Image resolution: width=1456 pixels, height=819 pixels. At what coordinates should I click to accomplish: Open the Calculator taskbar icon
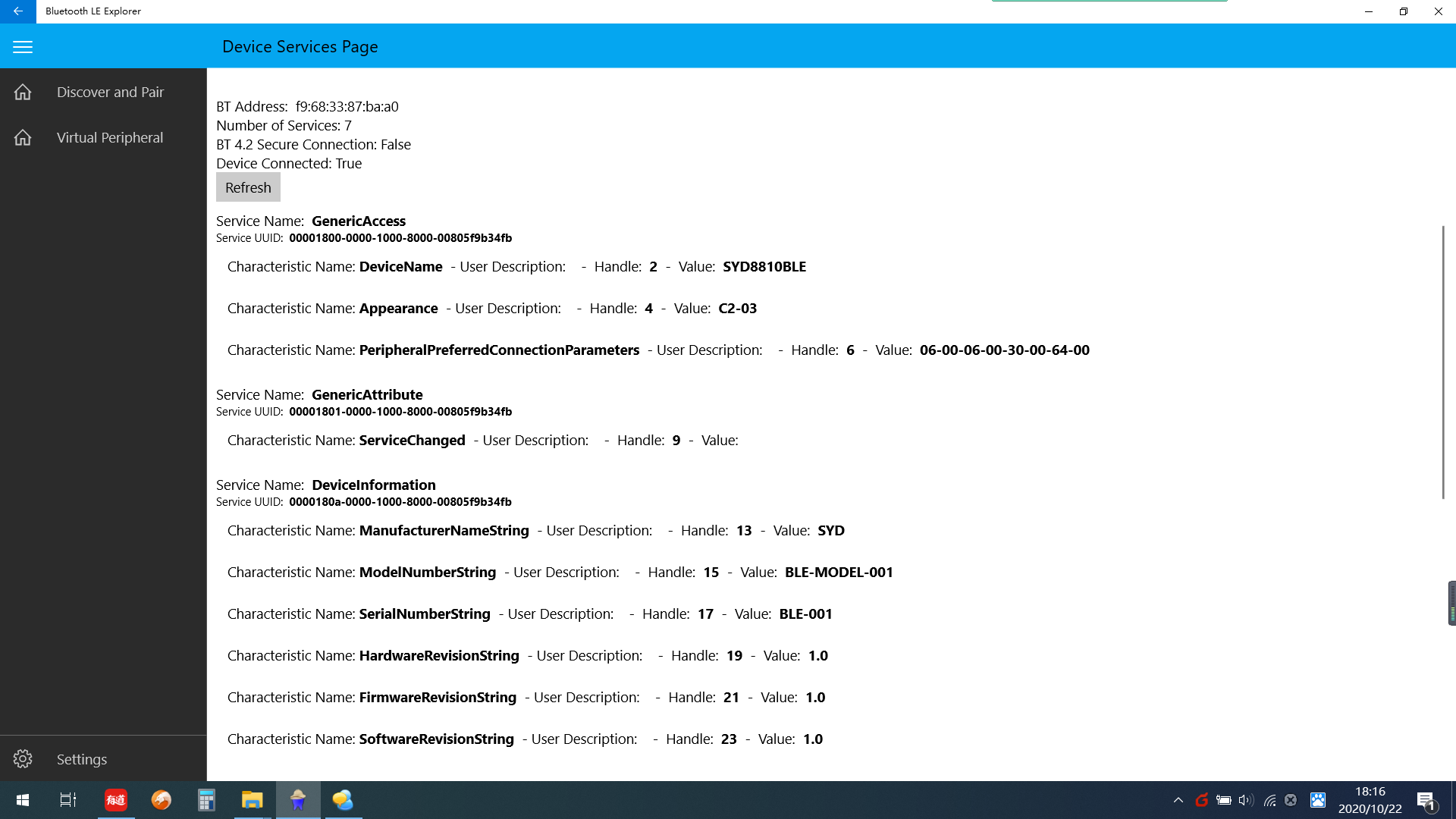pyautogui.click(x=206, y=800)
